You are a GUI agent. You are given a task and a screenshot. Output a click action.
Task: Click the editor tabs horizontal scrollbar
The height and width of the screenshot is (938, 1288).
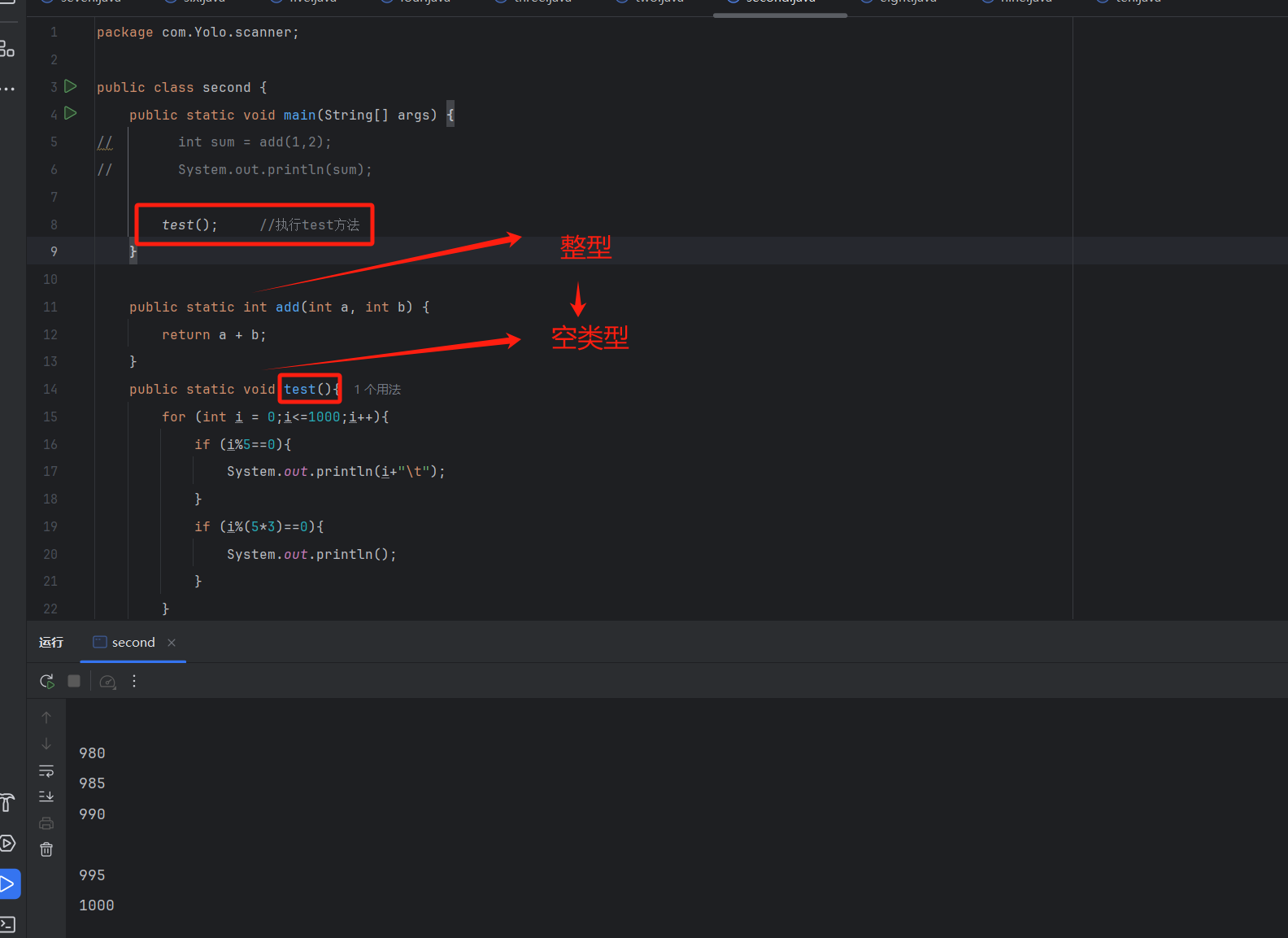pos(780,15)
